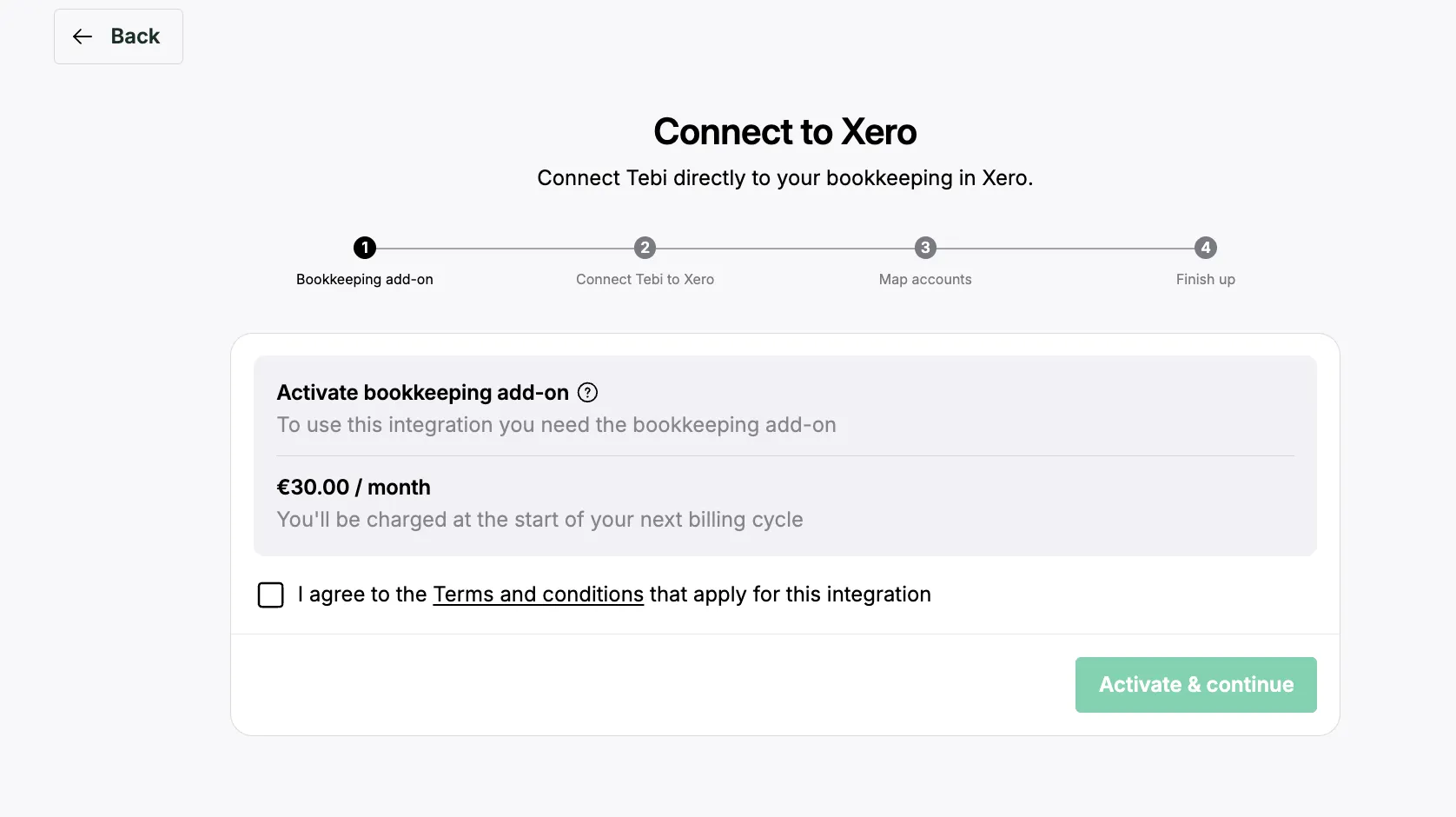Click the Bookkeeping add-on step label
The image size is (1456, 817).
coord(365,280)
